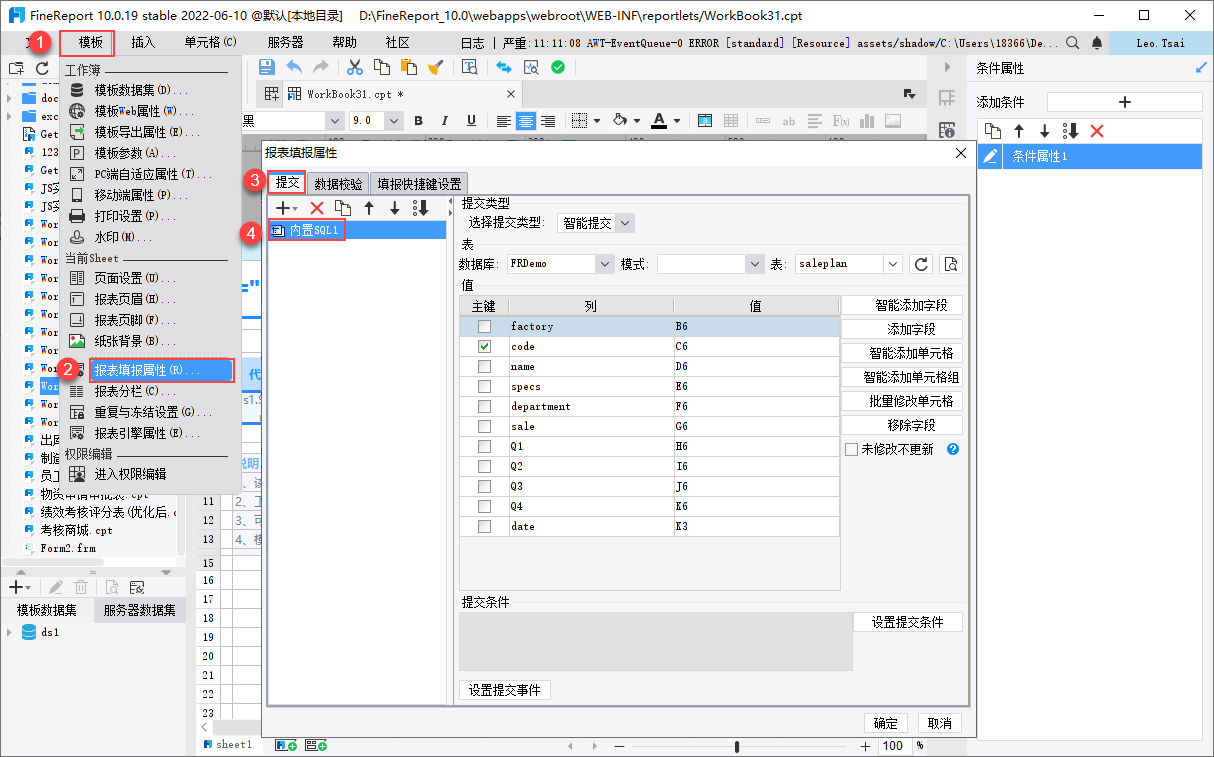The image size is (1214, 757).
Task: Open the border style dropdown arrow
Action: click(597, 121)
